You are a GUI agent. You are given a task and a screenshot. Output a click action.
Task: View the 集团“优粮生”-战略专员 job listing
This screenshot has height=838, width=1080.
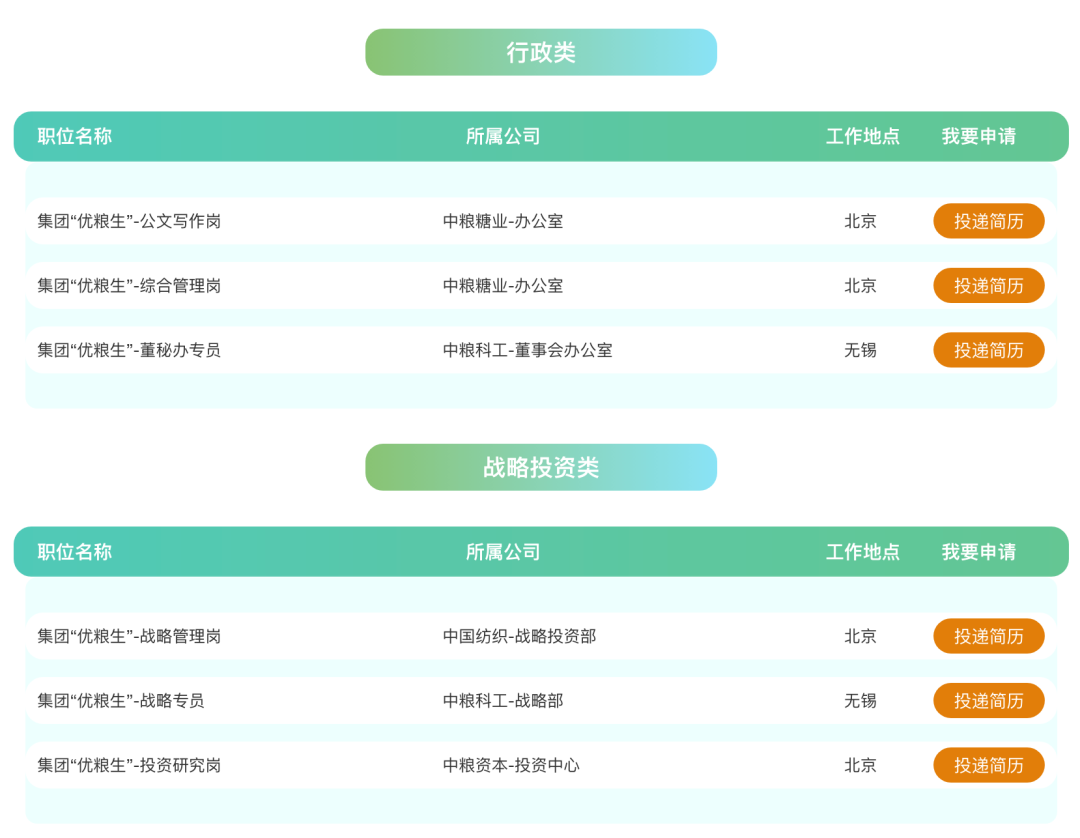pos(121,701)
